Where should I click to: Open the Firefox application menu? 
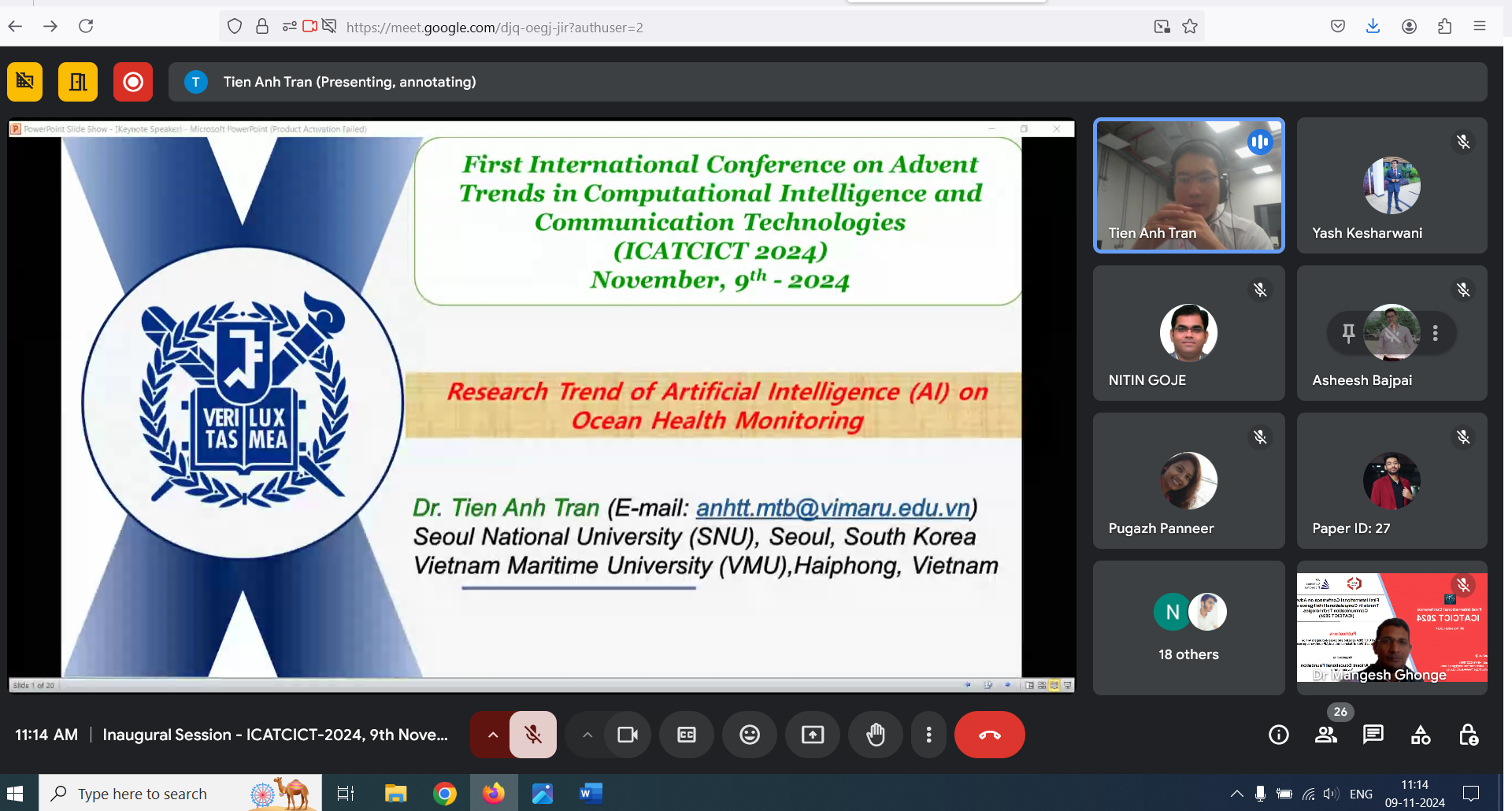click(x=1480, y=26)
